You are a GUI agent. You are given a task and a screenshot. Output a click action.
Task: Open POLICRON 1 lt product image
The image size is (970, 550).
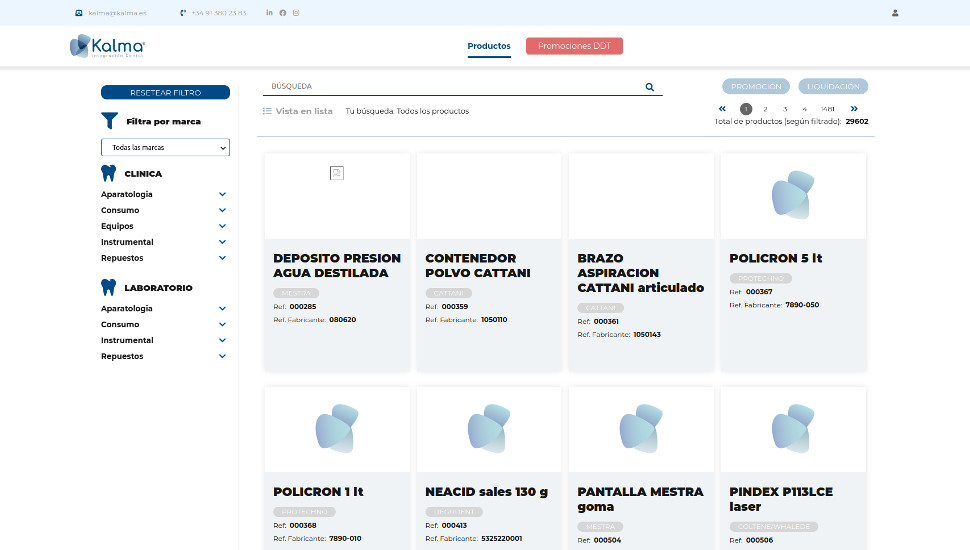[x=337, y=429]
